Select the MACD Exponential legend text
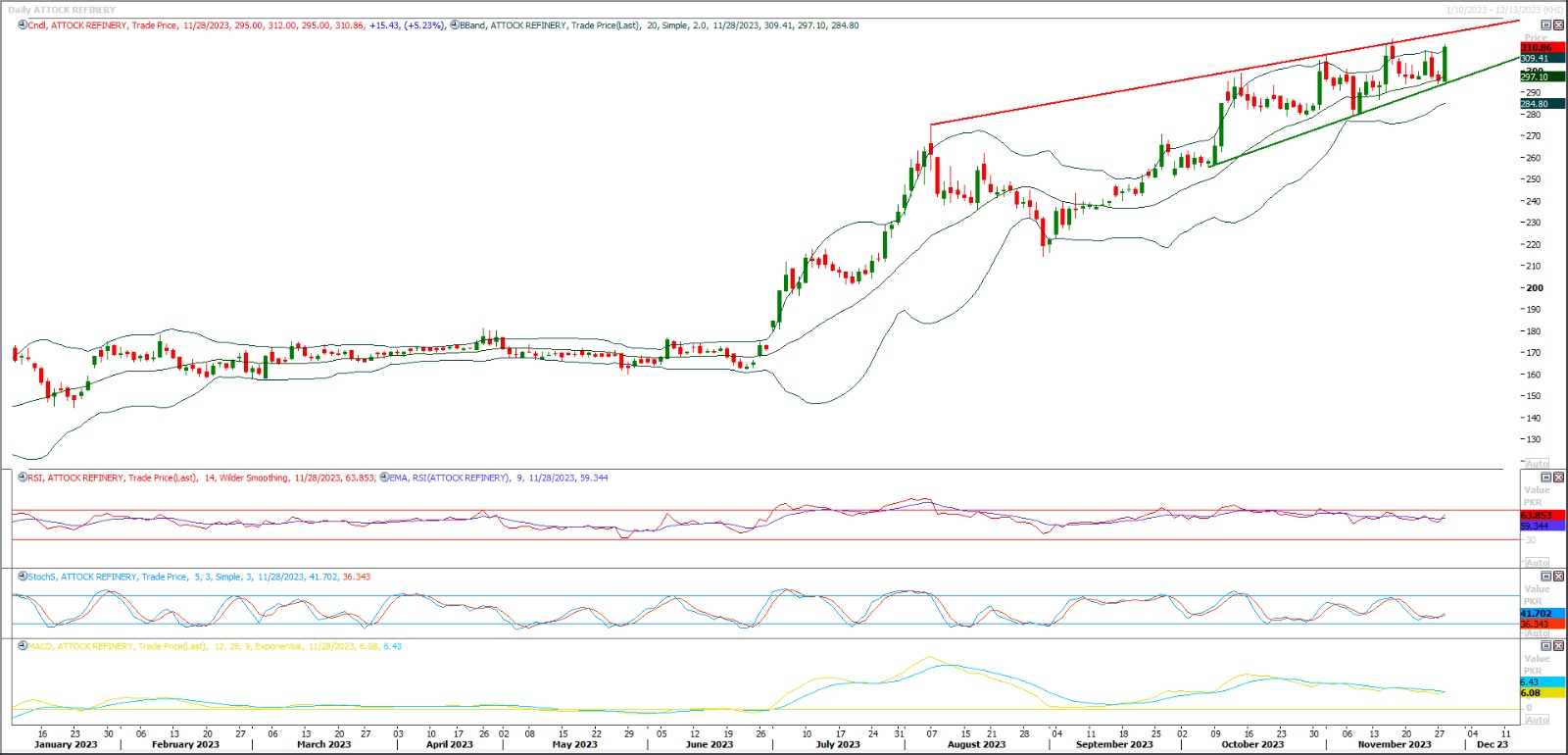The image size is (1568, 755). [216, 646]
